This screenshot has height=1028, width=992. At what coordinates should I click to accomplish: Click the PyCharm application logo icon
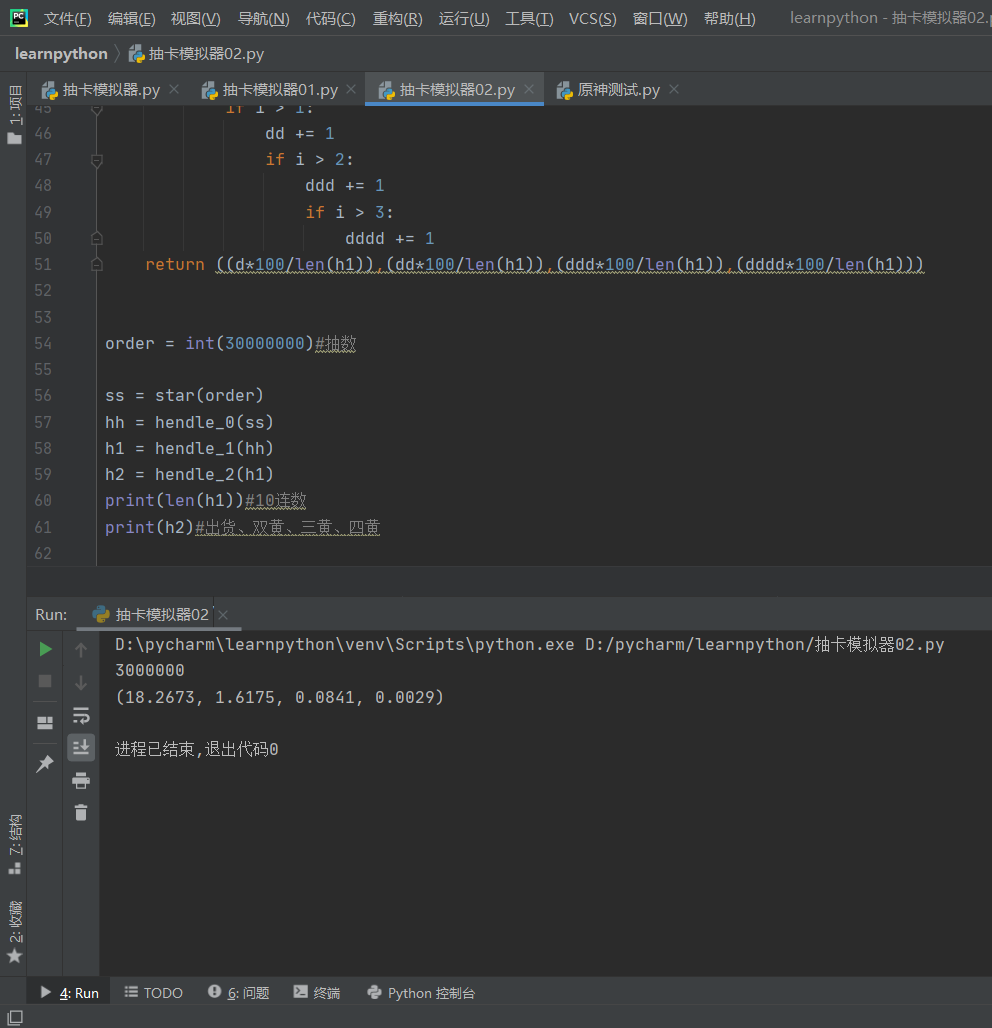pos(18,18)
